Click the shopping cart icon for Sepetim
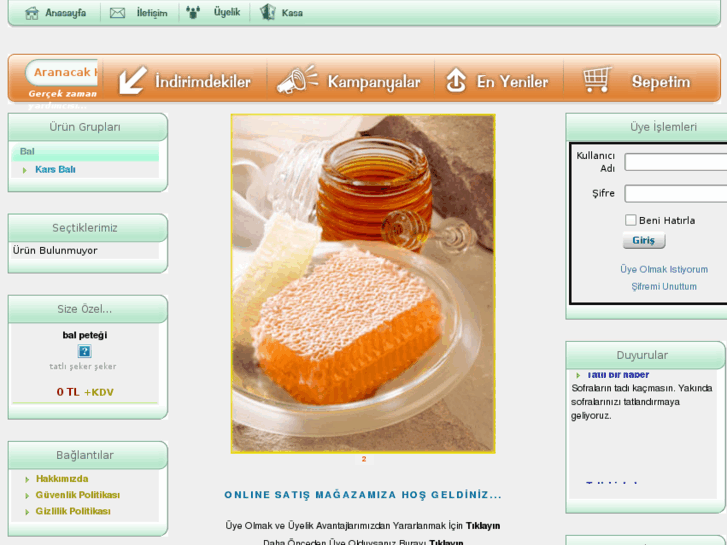Viewport: 727px width, 545px height. 597,79
